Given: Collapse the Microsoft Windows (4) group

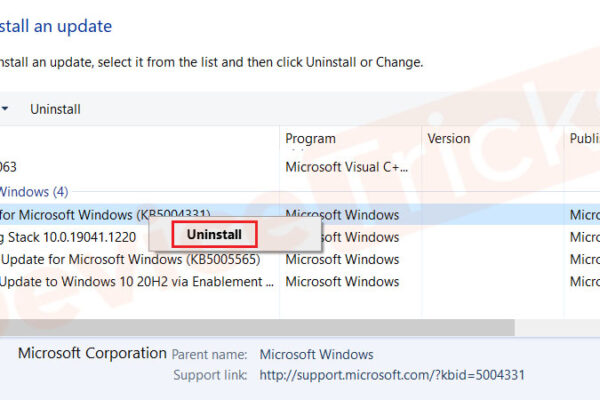Looking at the screenshot, I should click(34, 191).
